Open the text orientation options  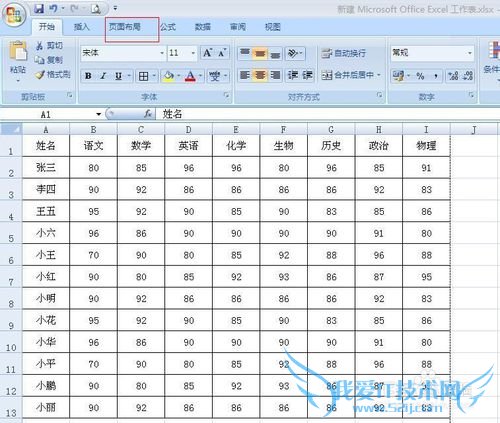[295, 53]
